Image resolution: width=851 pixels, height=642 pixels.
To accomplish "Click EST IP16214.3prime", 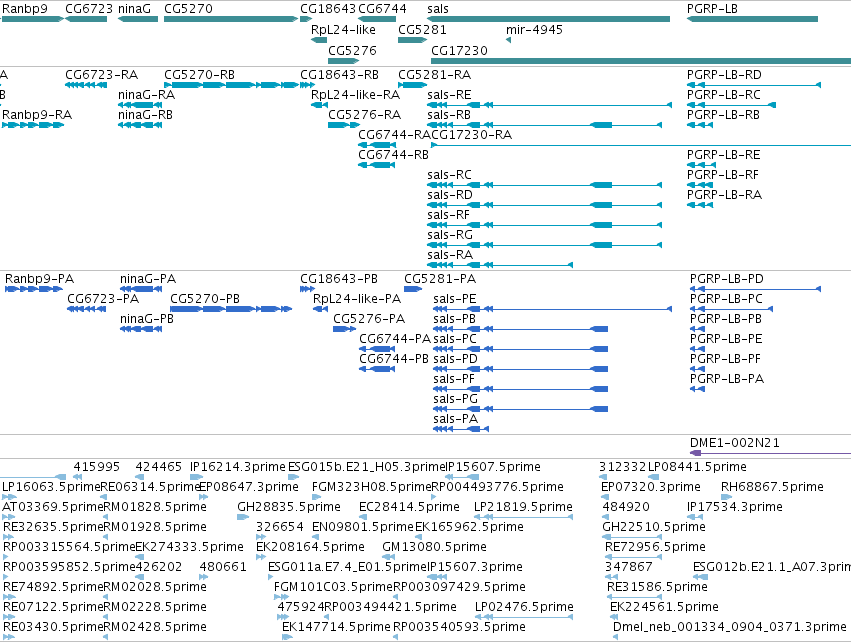I will [x=238, y=467].
